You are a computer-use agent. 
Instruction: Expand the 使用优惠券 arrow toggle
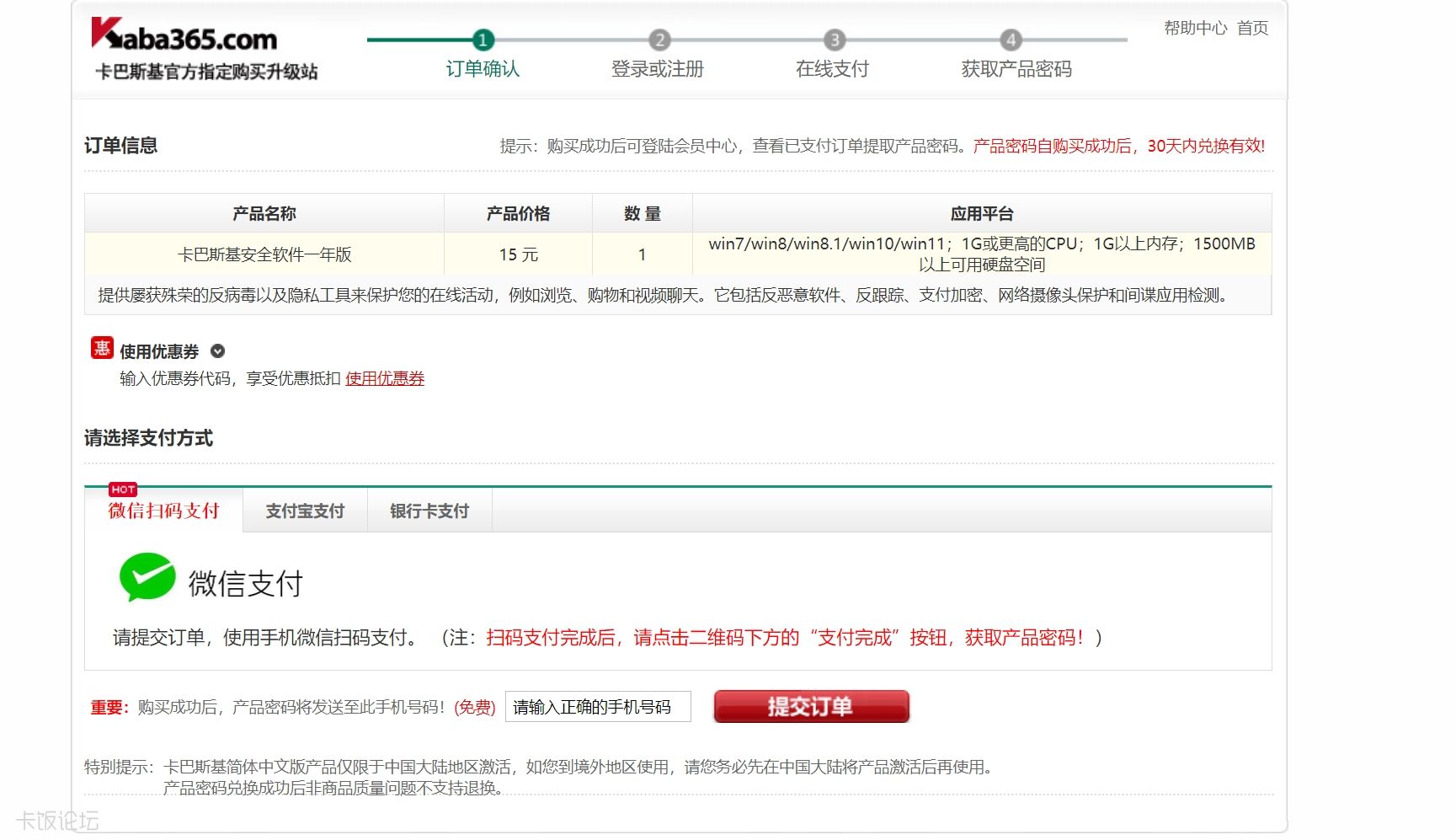[217, 351]
